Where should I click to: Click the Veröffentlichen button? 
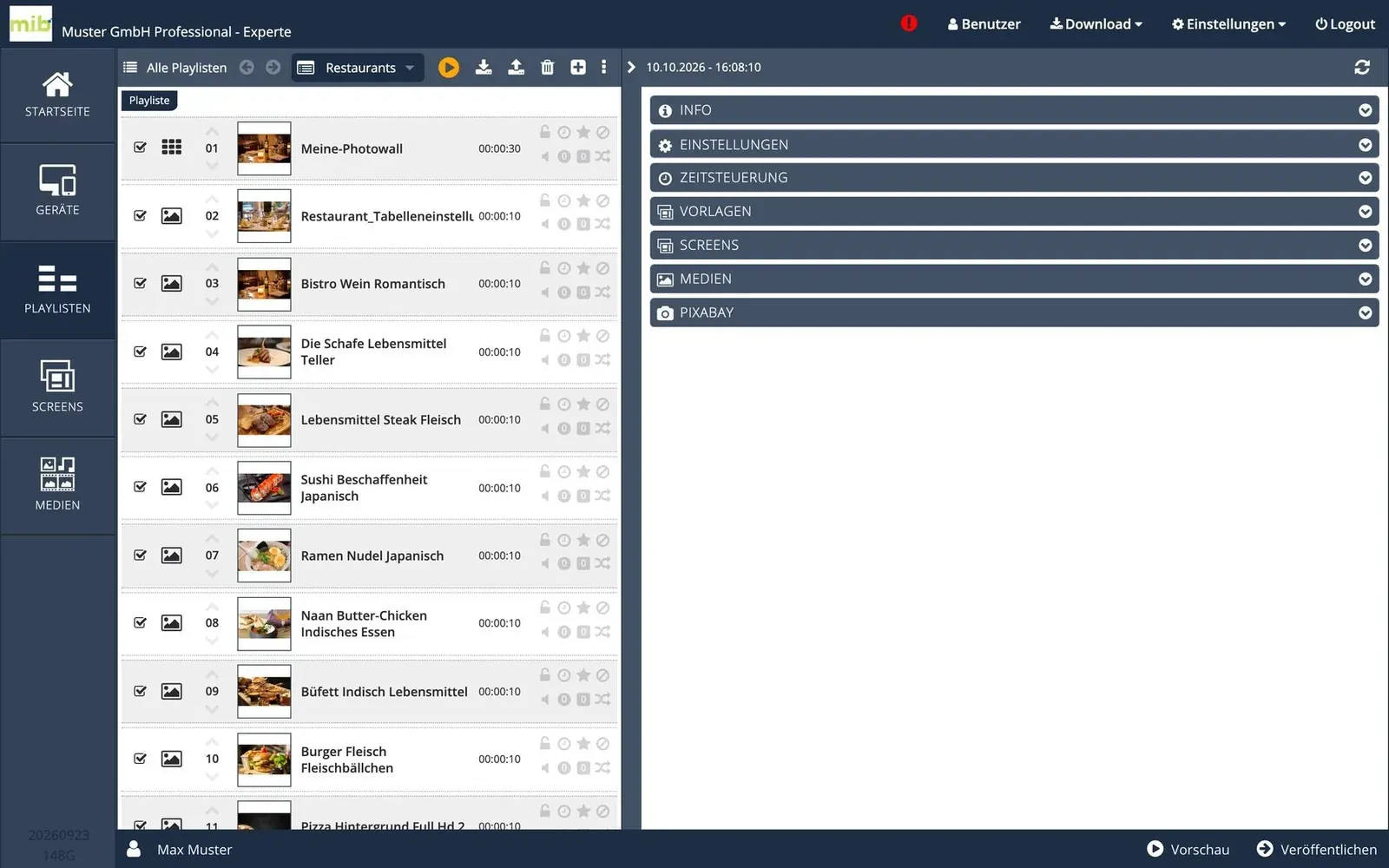click(x=1317, y=850)
